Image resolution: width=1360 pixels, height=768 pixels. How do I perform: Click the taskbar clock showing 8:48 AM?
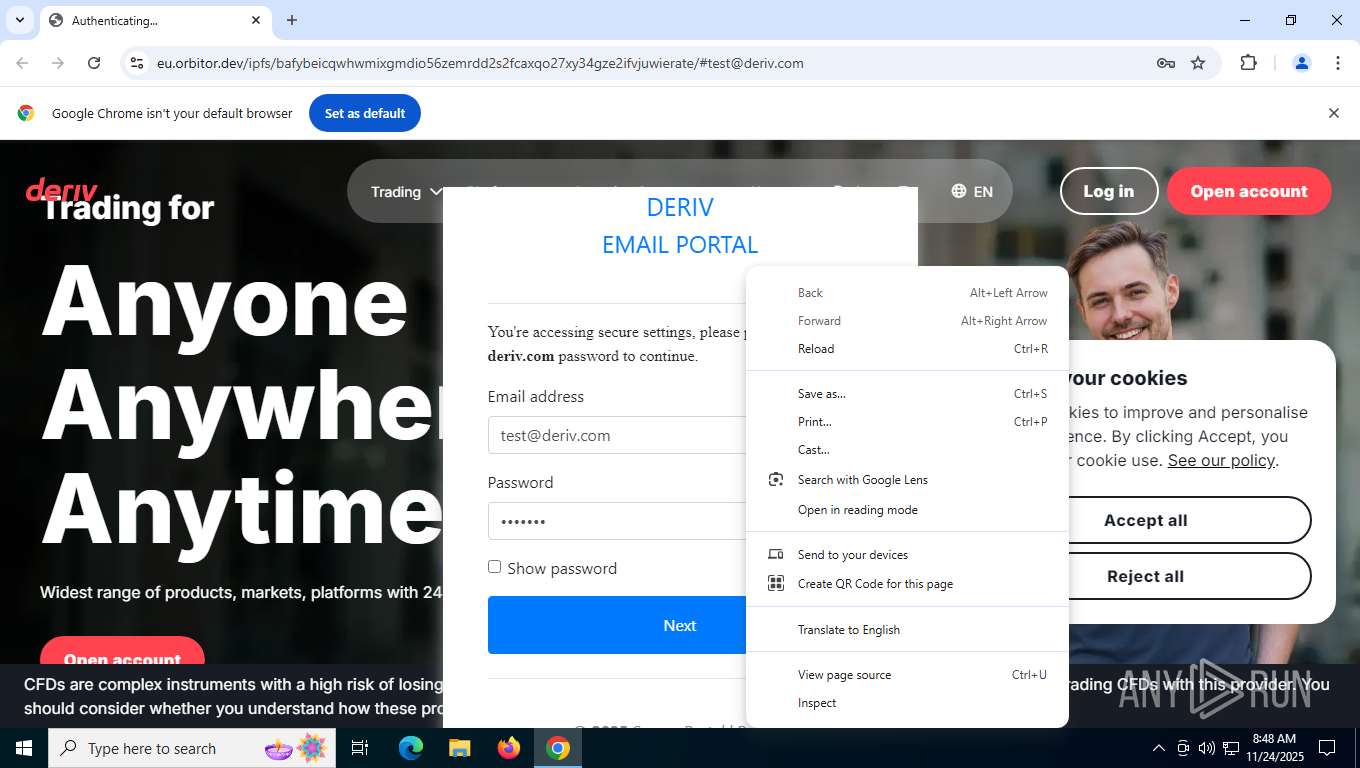point(1274,748)
